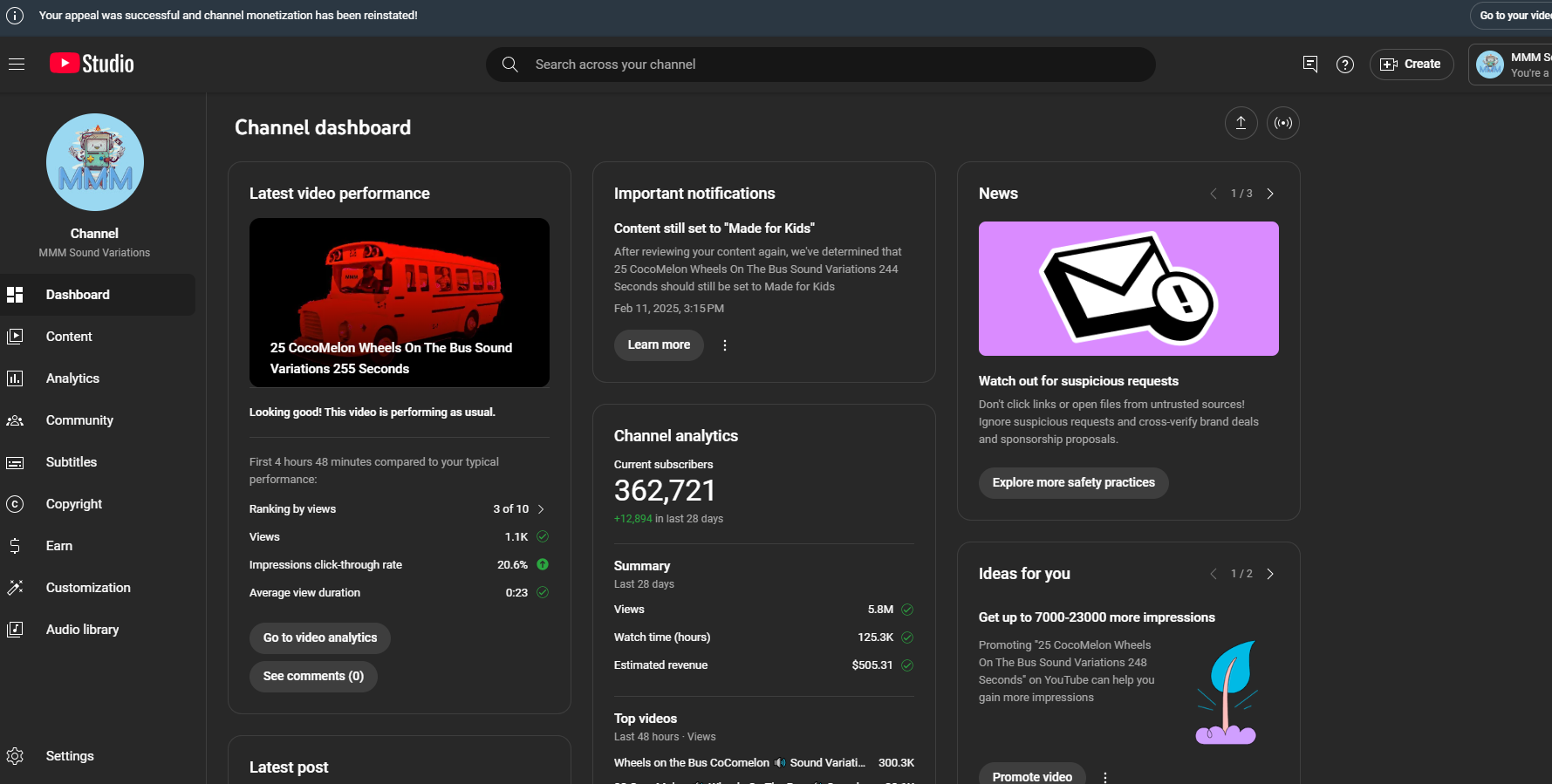Go to previous News card
1552x784 pixels.
pyautogui.click(x=1213, y=194)
